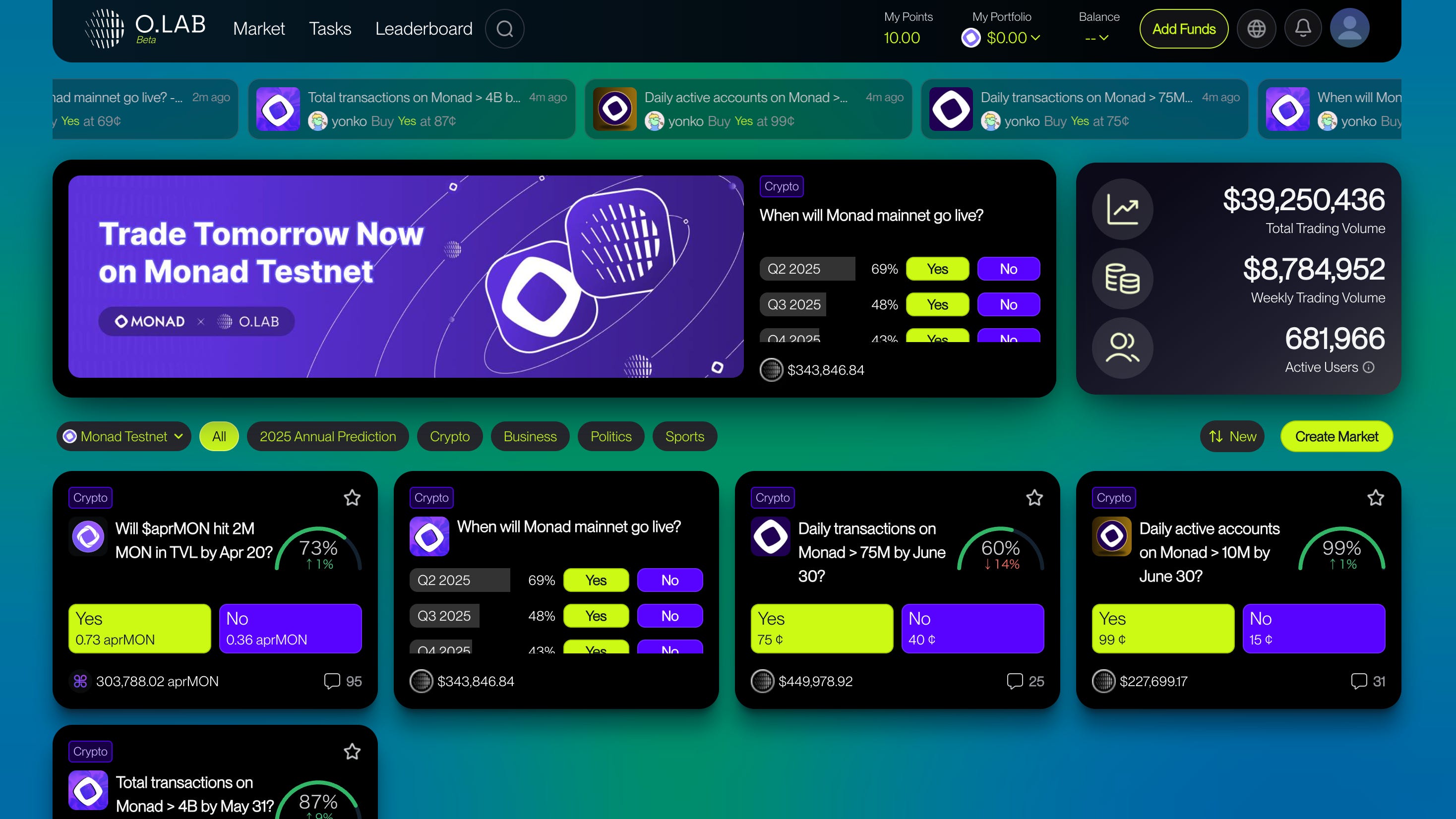Favorite the 'Will $aprMON hit 2M' market star
This screenshot has height=819, width=1456.
pyautogui.click(x=352, y=497)
